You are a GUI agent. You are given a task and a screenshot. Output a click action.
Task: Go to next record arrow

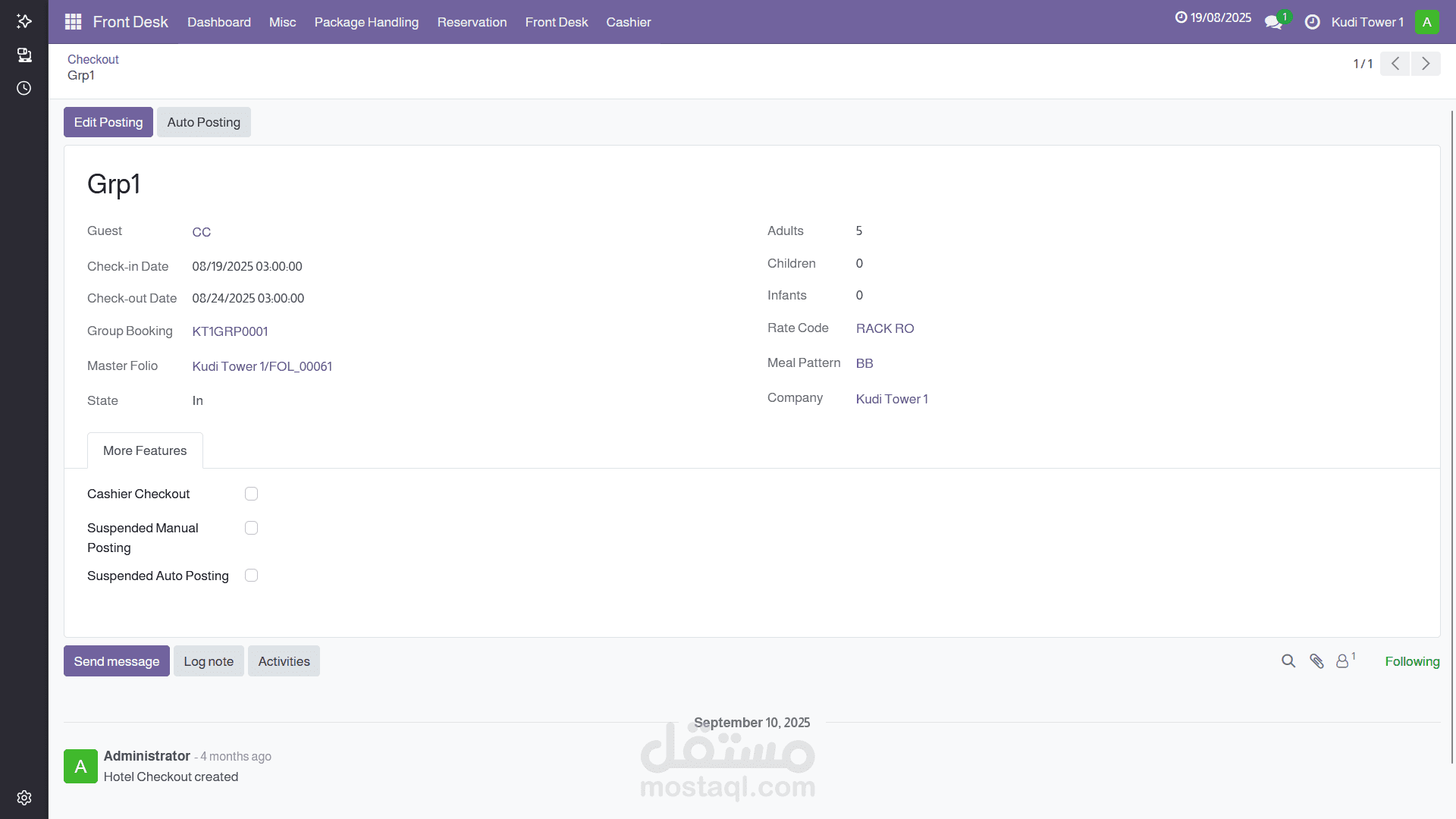1426,64
